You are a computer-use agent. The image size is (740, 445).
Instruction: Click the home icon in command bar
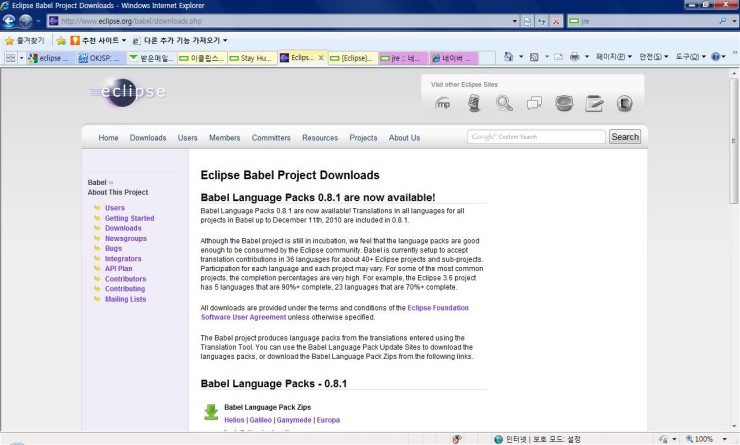(510, 58)
